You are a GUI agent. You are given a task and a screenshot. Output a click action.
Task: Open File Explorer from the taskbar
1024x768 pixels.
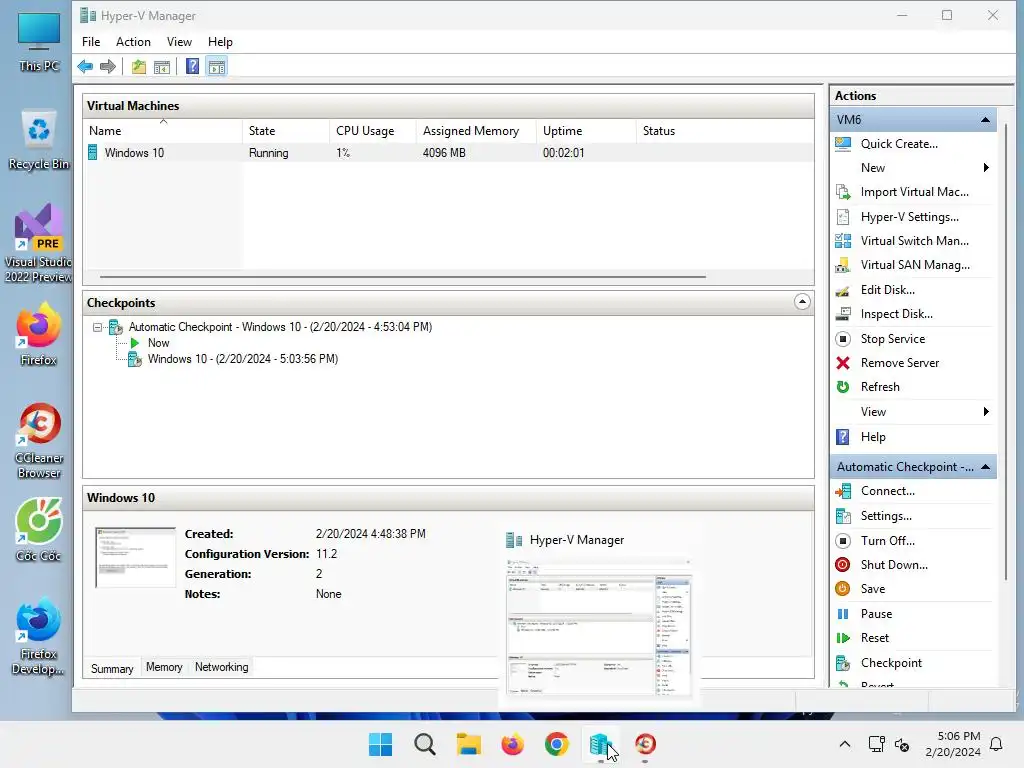(468, 744)
